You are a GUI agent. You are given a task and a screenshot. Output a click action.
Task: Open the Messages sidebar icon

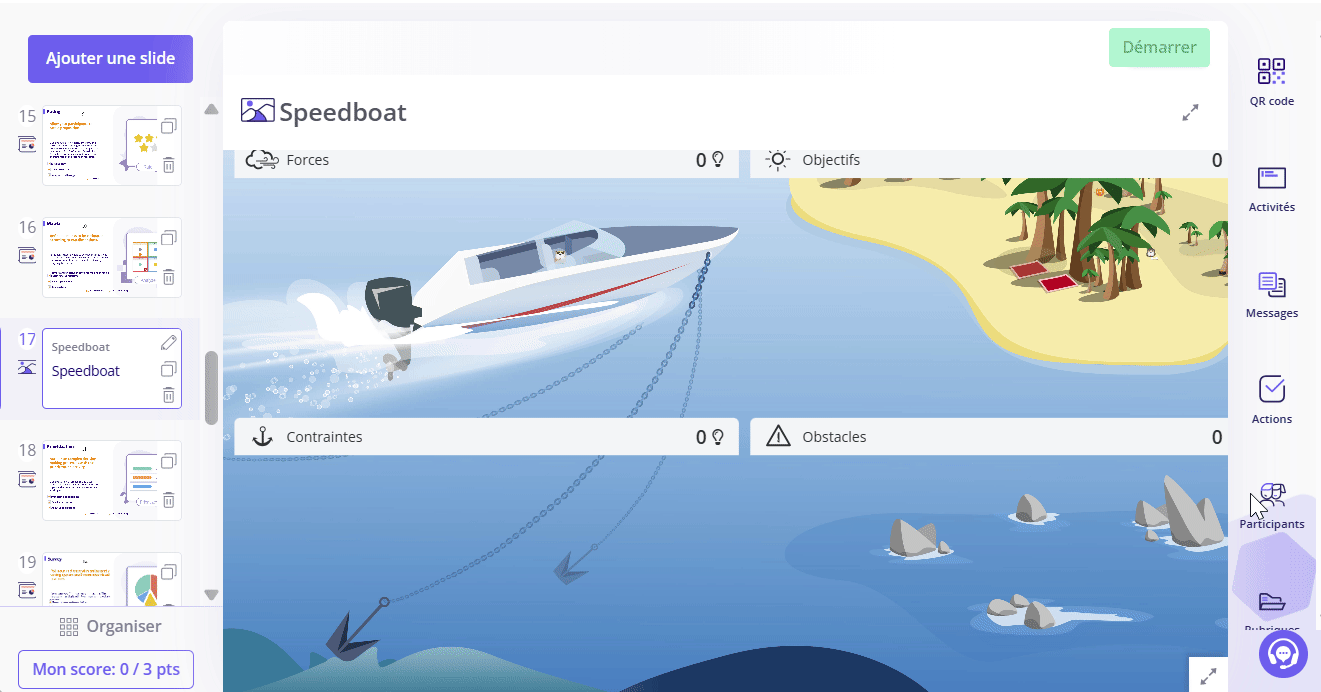(x=1272, y=284)
